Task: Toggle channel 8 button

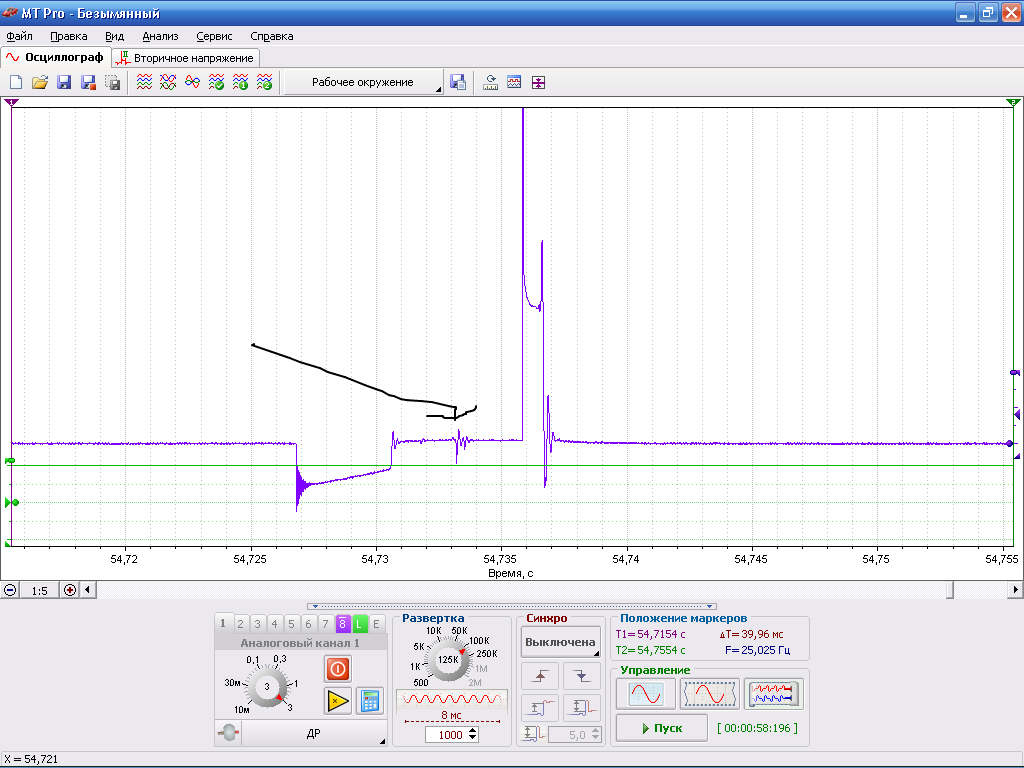Action: pos(342,624)
